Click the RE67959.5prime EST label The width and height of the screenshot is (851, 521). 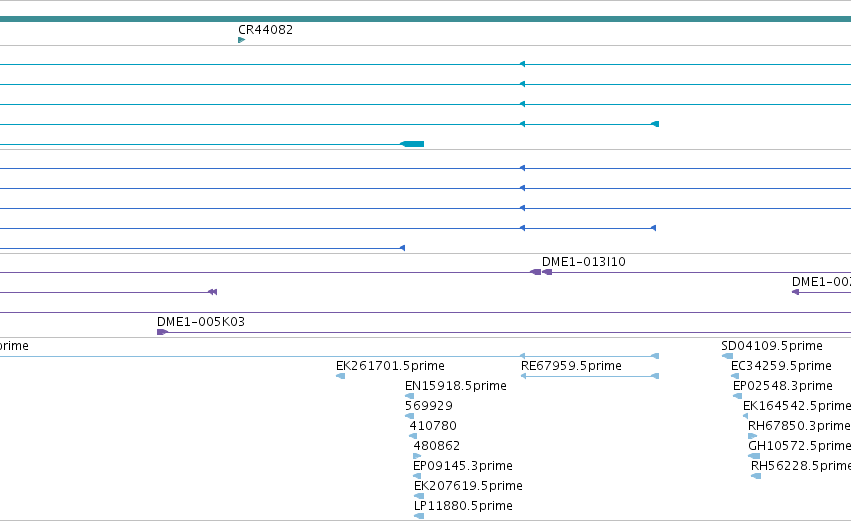[571, 366]
